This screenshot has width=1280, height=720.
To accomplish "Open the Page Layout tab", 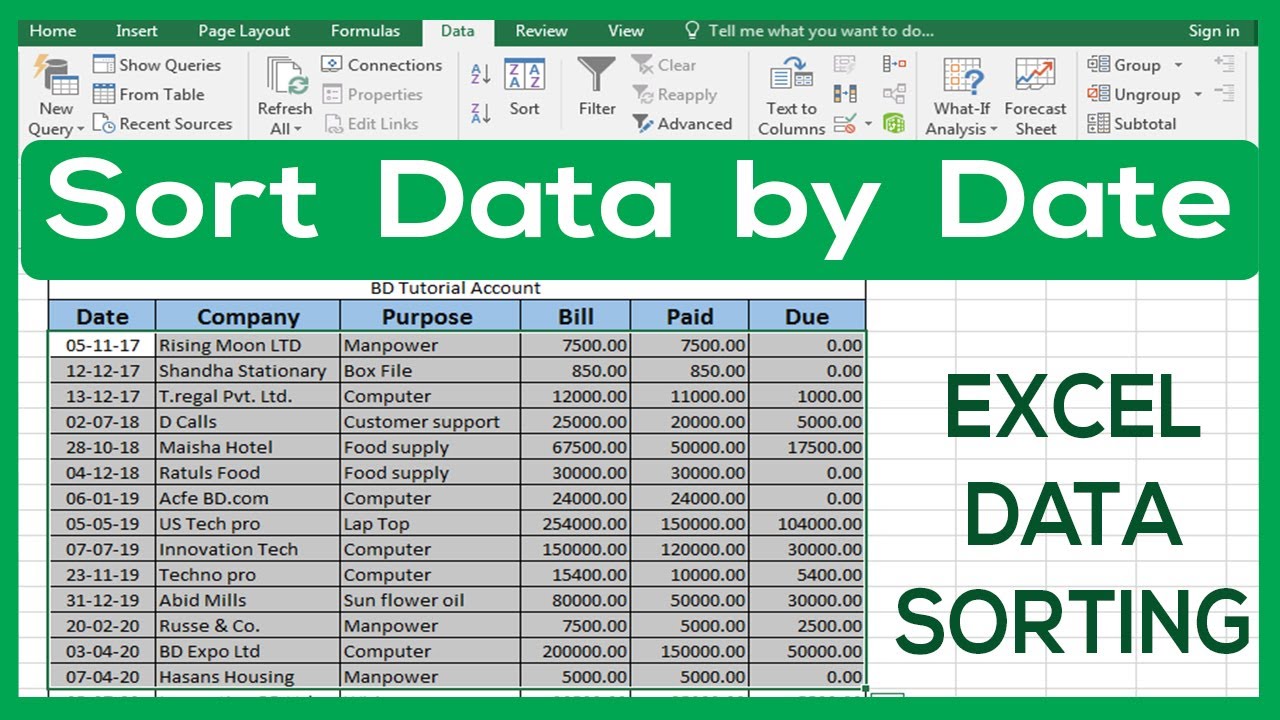I will click(244, 31).
